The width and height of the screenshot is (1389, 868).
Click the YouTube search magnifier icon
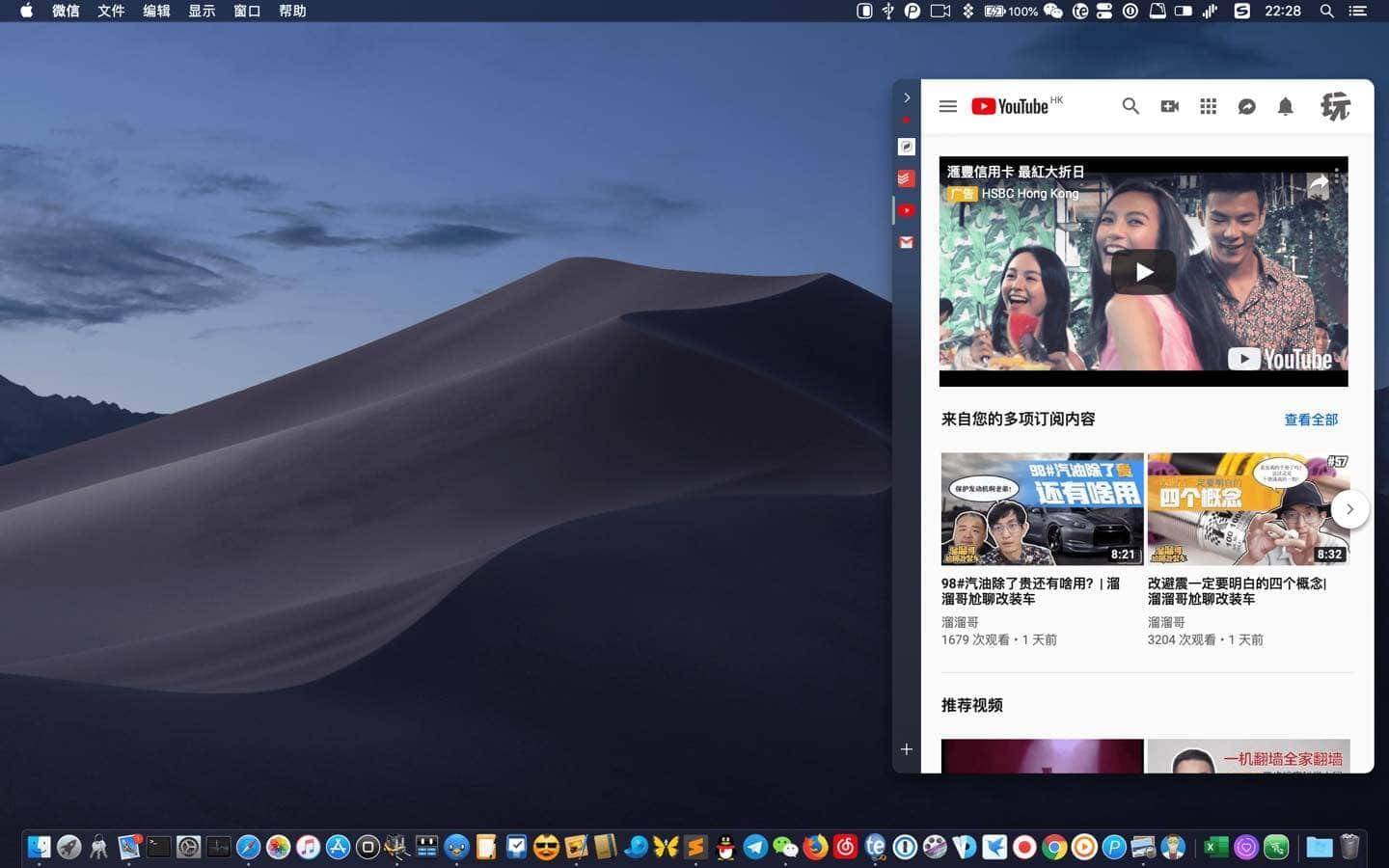point(1130,106)
